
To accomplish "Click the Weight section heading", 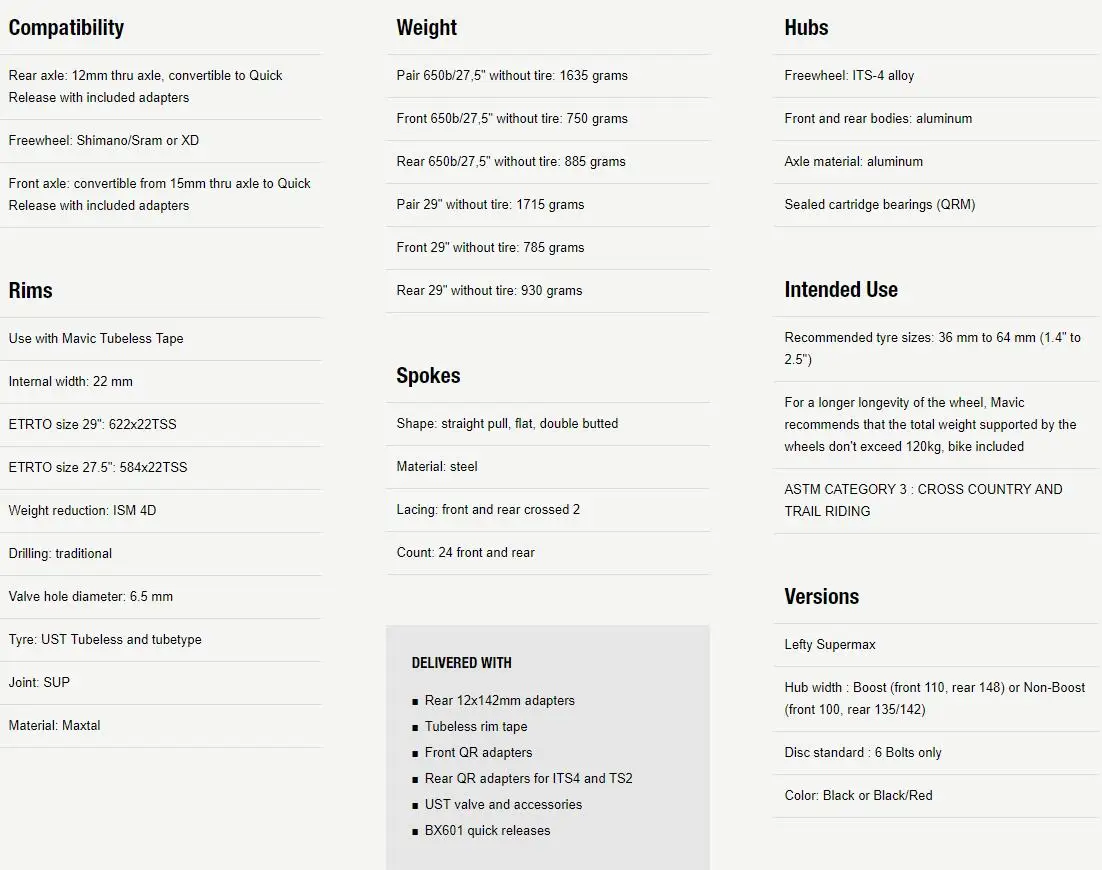I will [x=427, y=27].
